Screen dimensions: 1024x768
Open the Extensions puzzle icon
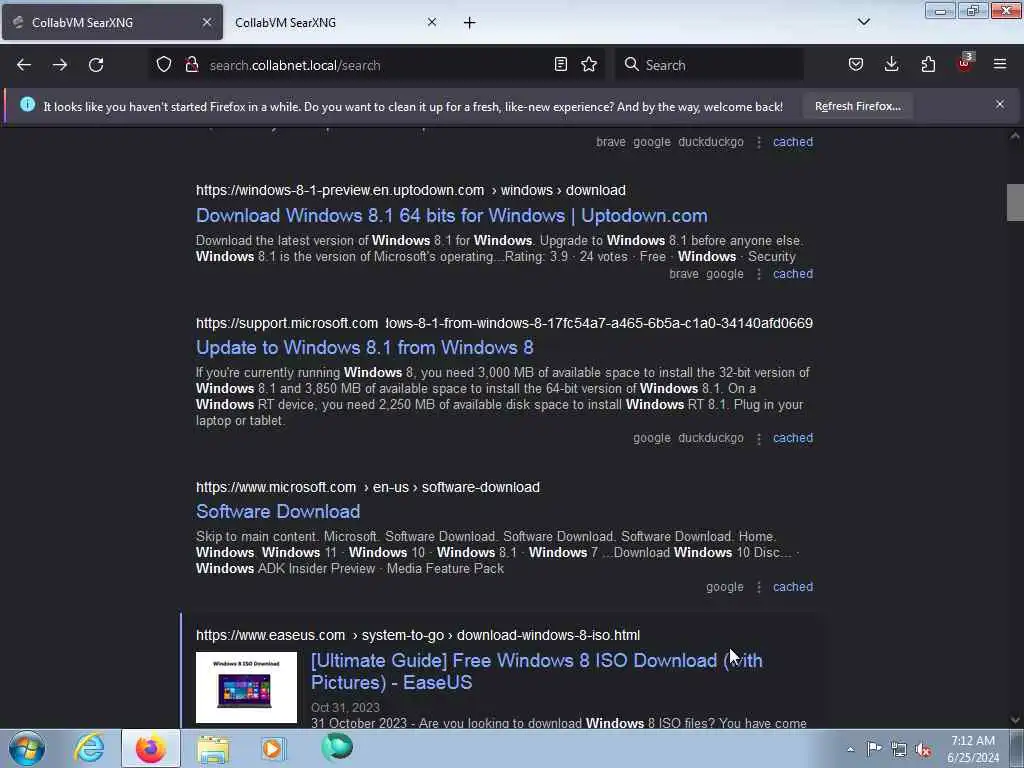(x=928, y=65)
